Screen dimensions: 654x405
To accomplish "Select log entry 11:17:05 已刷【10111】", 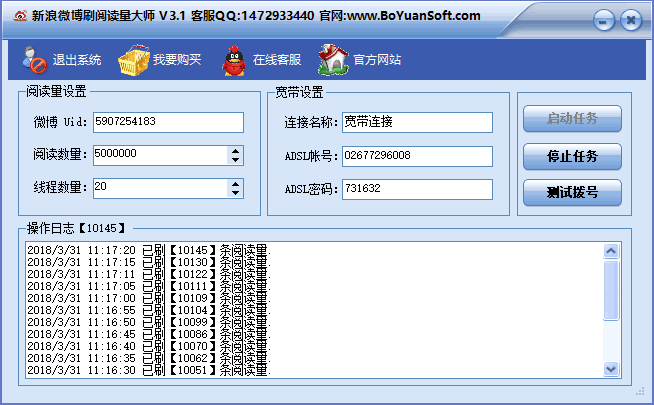I will [149, 287].
